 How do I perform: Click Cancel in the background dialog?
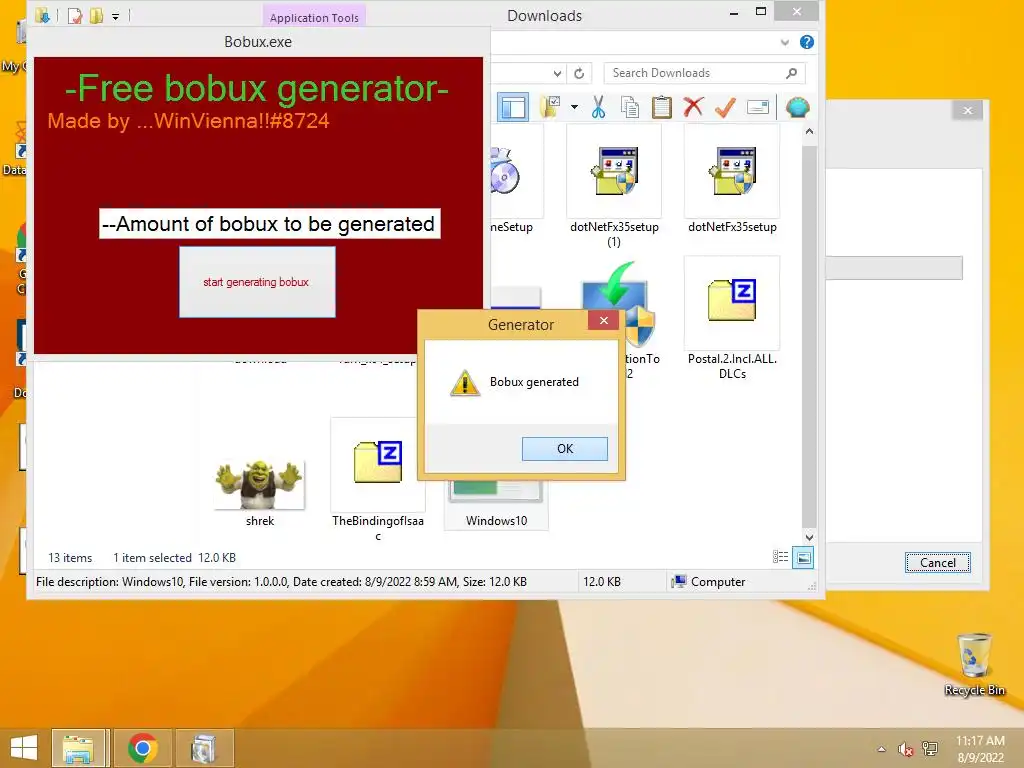938,562
